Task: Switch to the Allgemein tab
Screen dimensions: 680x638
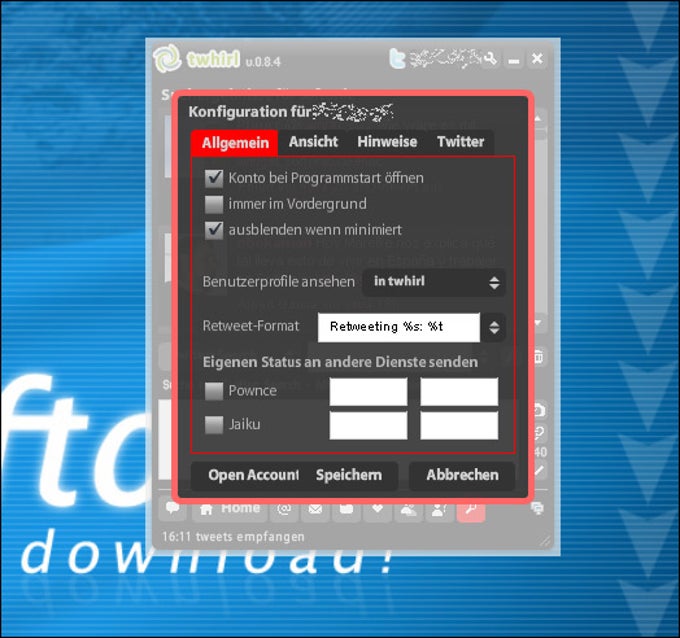Action: (235, 143)
